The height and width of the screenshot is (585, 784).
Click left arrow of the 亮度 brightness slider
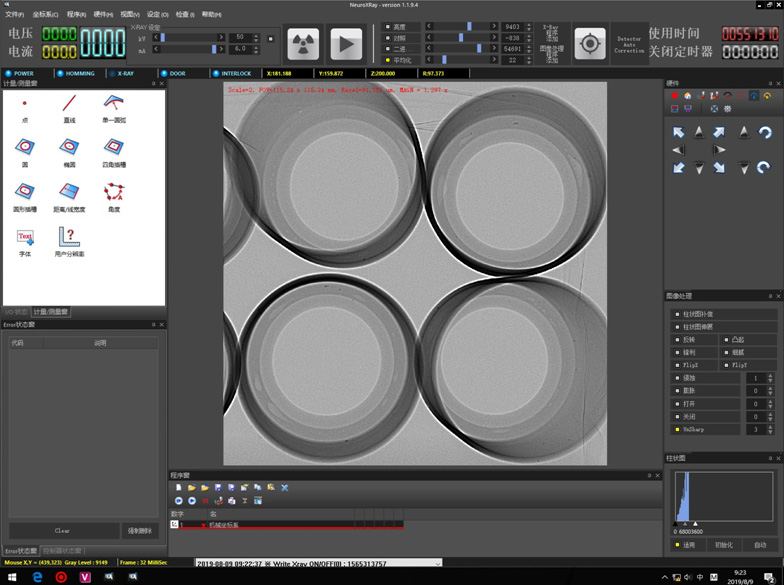pos(429,26)
